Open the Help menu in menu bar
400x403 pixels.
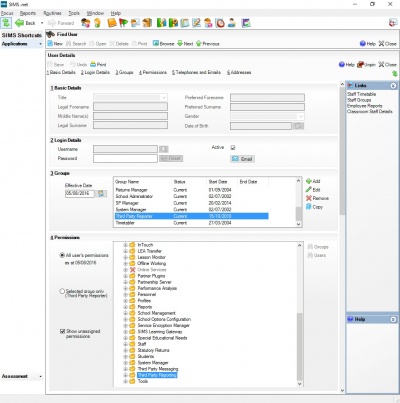116,13
